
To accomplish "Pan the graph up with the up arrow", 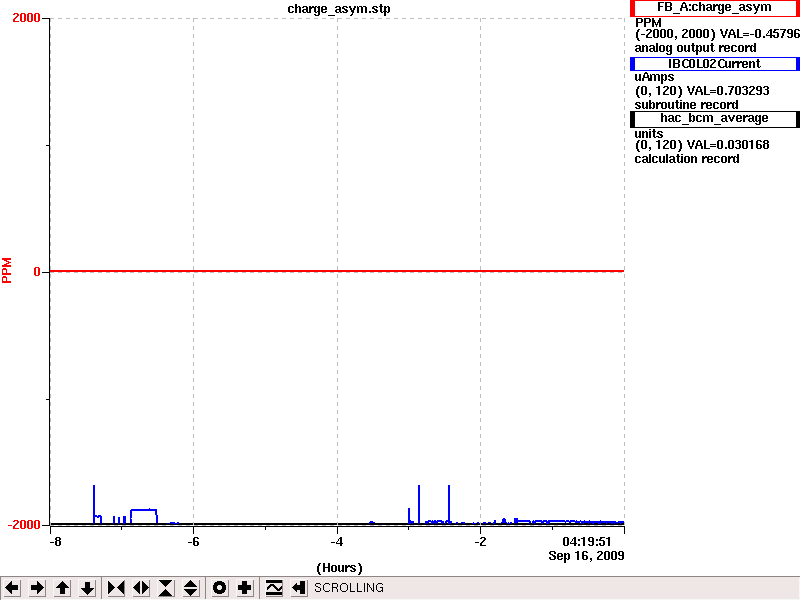I will point(62,588).
